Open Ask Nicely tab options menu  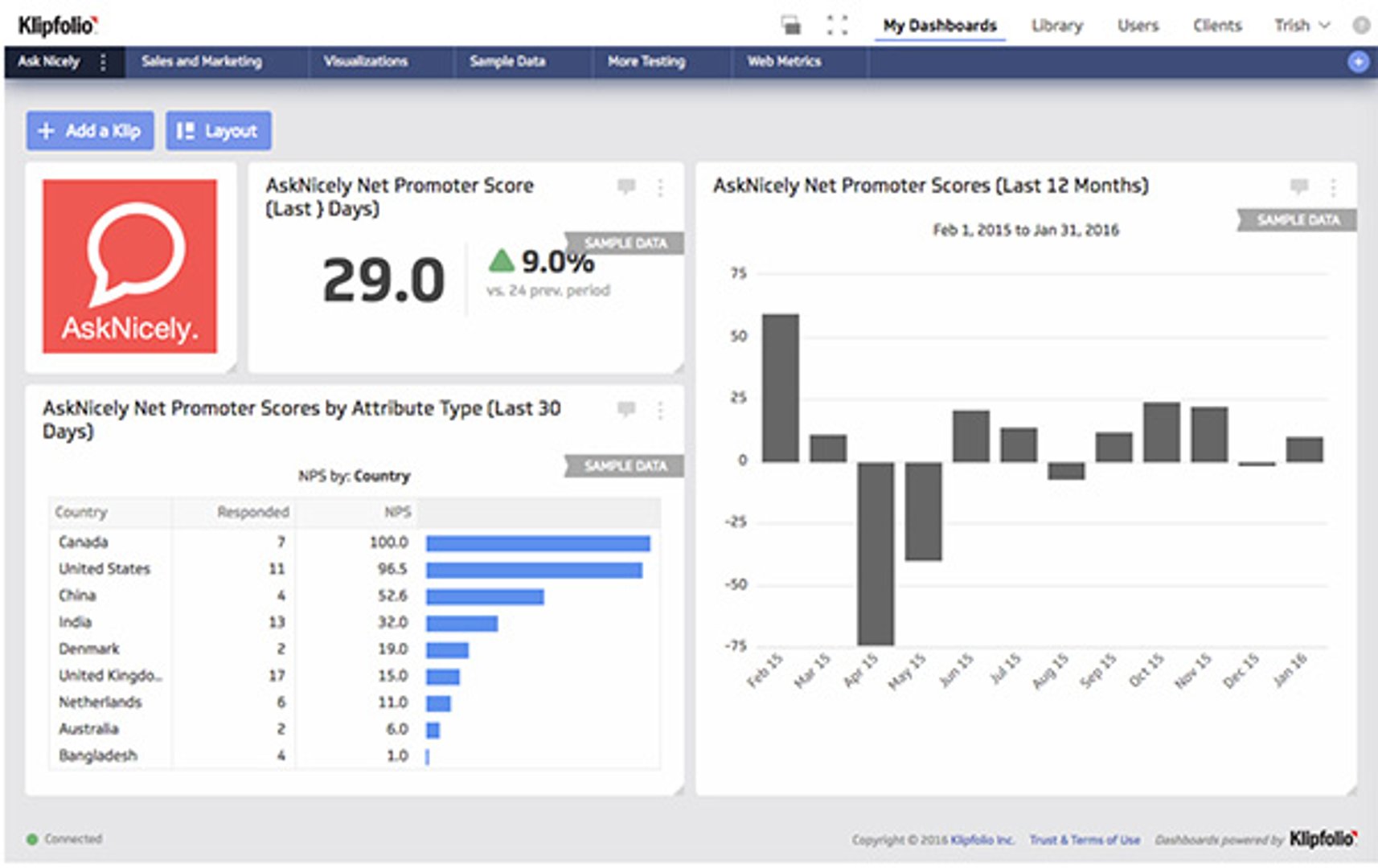click(x=103, y=62)
